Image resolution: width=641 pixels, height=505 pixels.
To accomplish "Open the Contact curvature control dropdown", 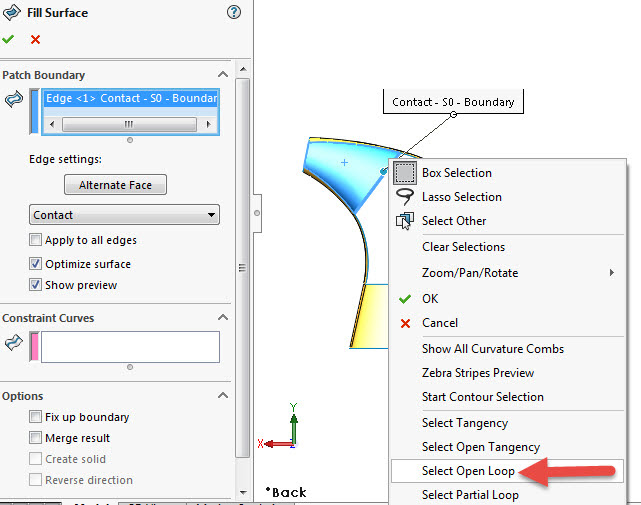I will click(124, 215).
